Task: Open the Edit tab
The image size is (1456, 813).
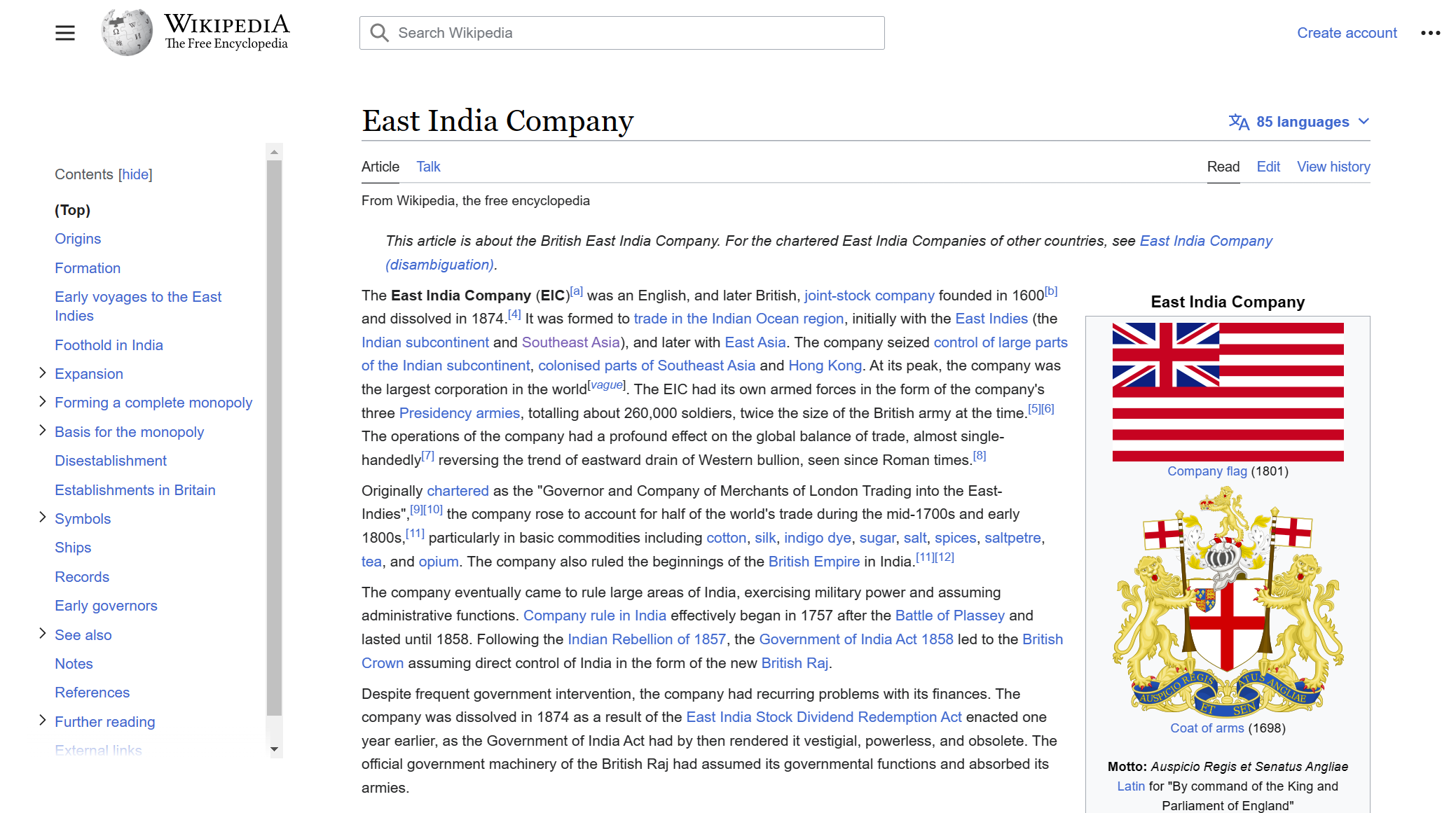Action: (1268, 167)
